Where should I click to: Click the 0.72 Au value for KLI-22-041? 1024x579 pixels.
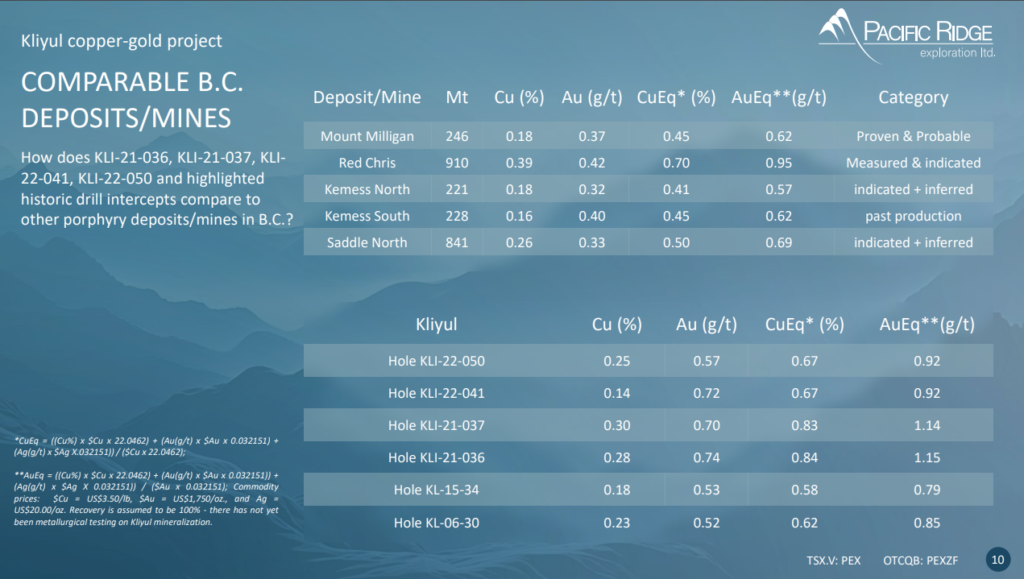(x=706, y=393)
